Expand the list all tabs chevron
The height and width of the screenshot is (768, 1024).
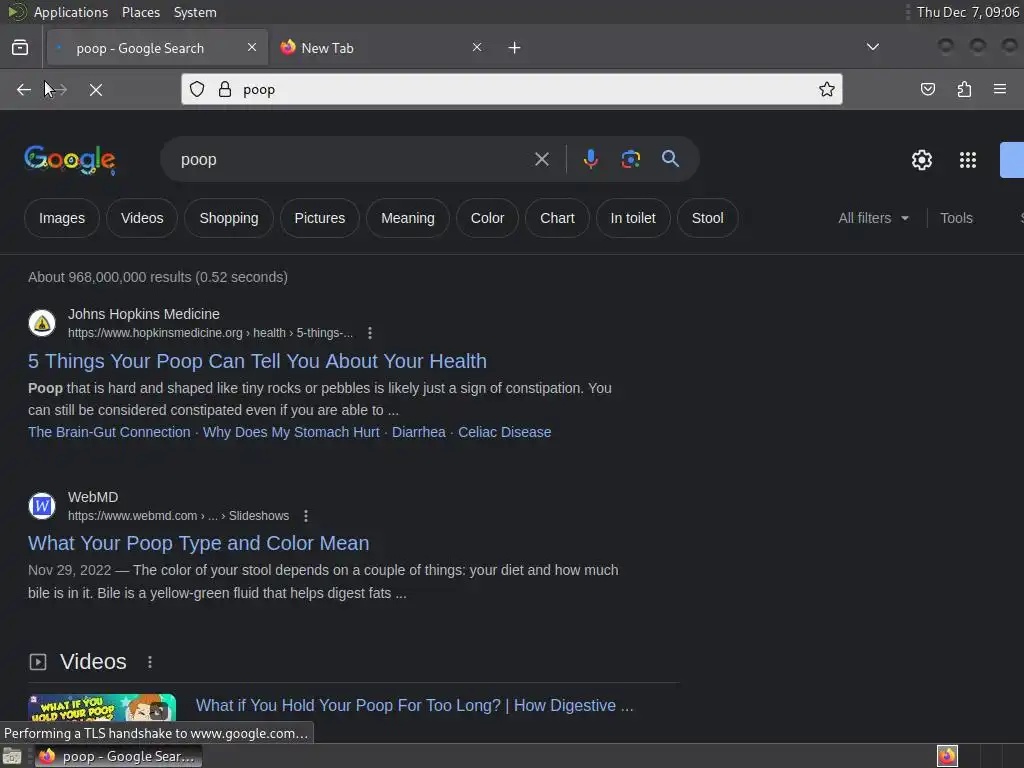click(872, 47)
